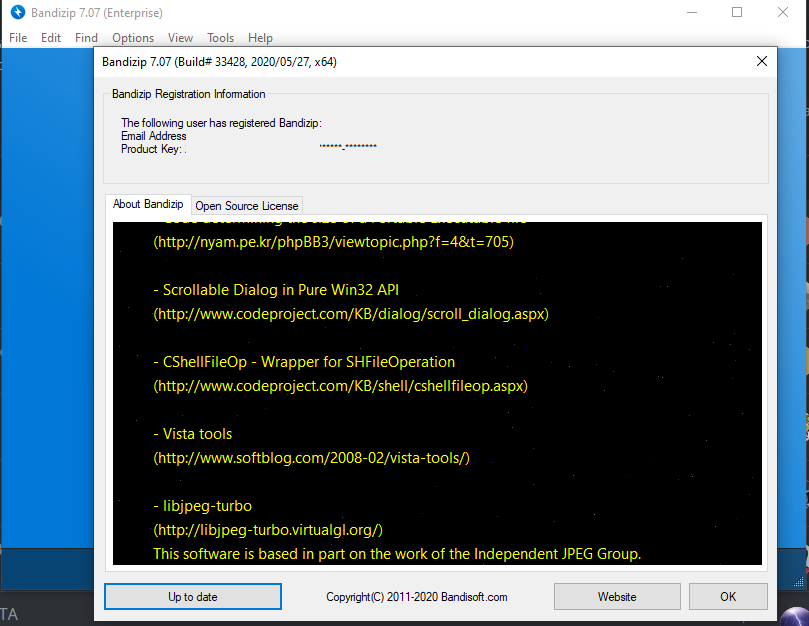809x626 pixels.
Task: Click the libjpeg-turbo credit line
Action: coord(202,506)
